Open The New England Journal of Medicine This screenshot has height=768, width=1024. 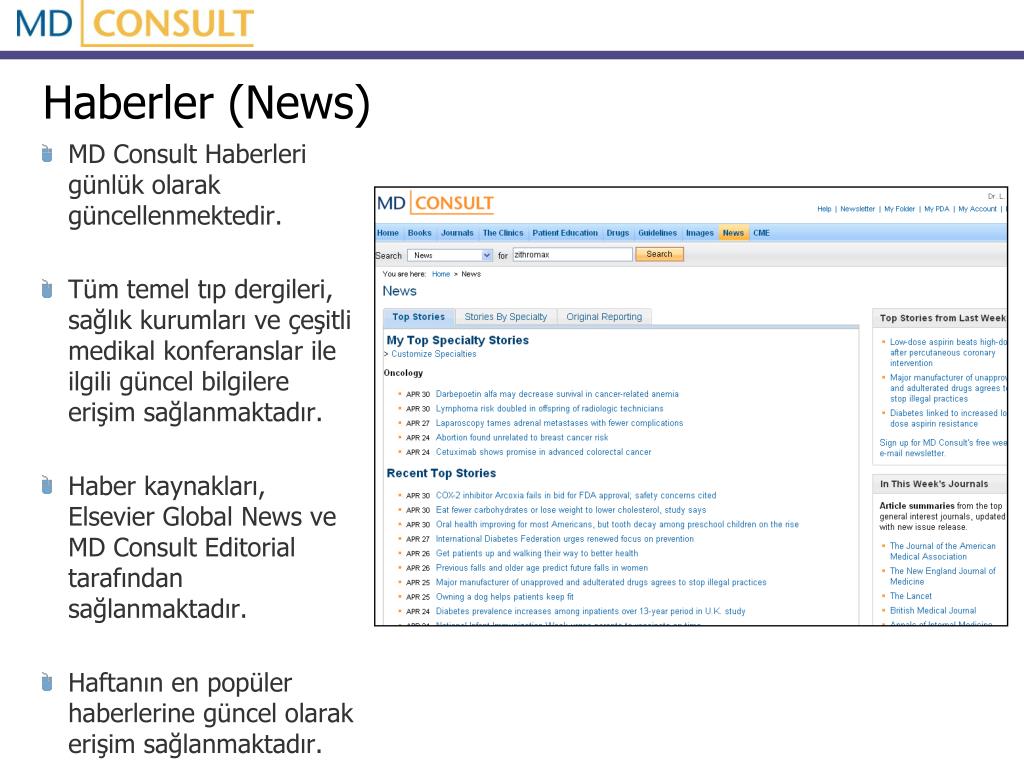coord(942,576)
